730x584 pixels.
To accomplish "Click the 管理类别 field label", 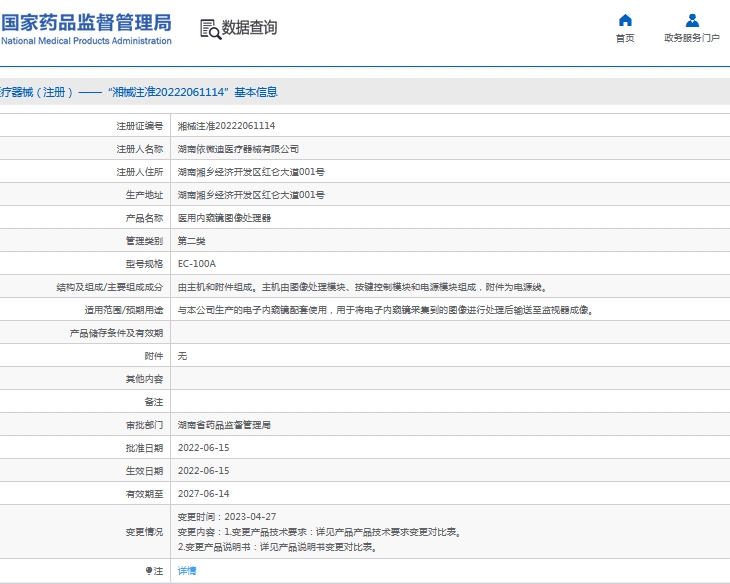I will (x=144, y=241).
